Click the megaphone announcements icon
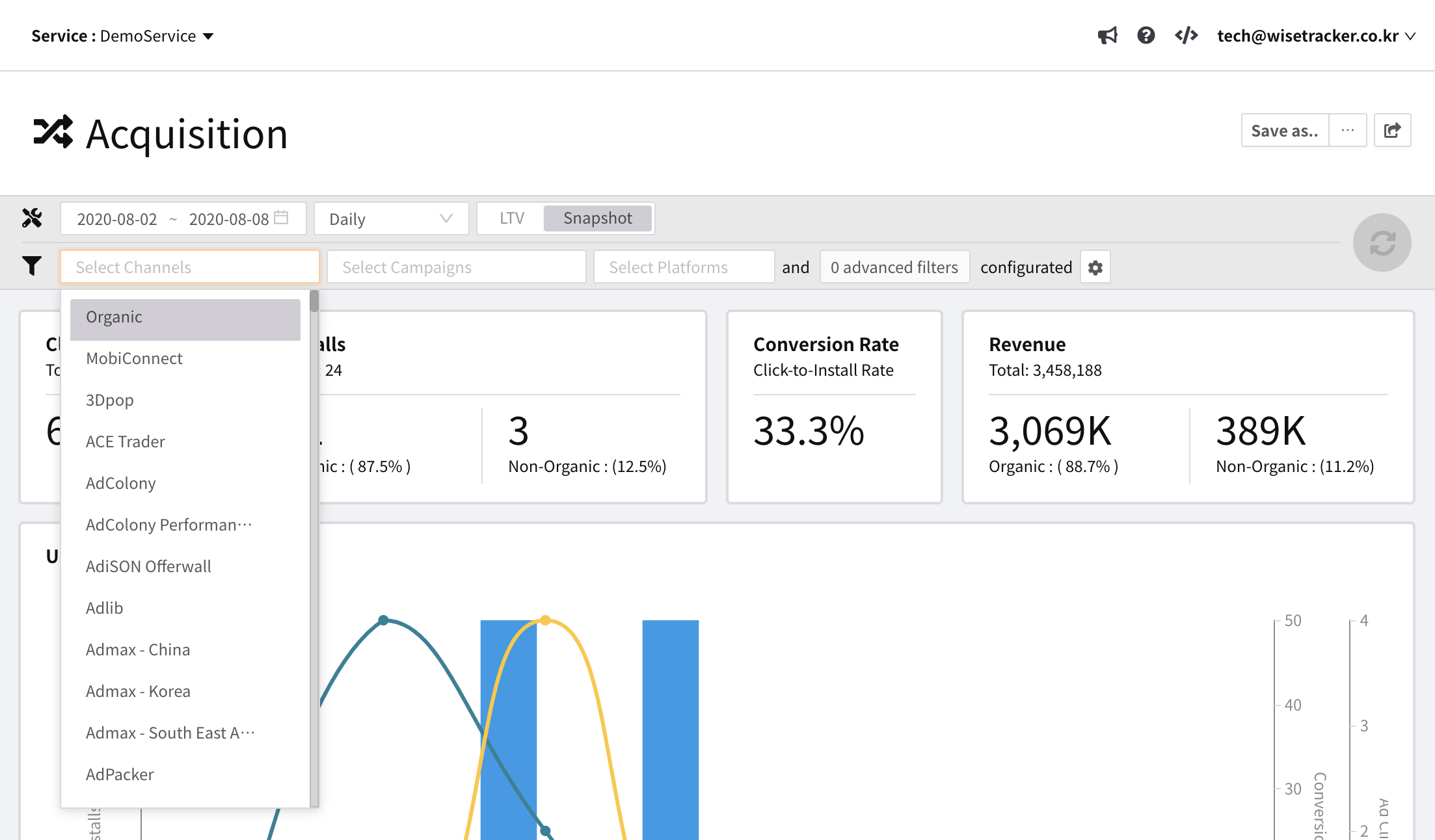Image resolution: width=1435 pixels, height=840 pixels. (1107, 36)
